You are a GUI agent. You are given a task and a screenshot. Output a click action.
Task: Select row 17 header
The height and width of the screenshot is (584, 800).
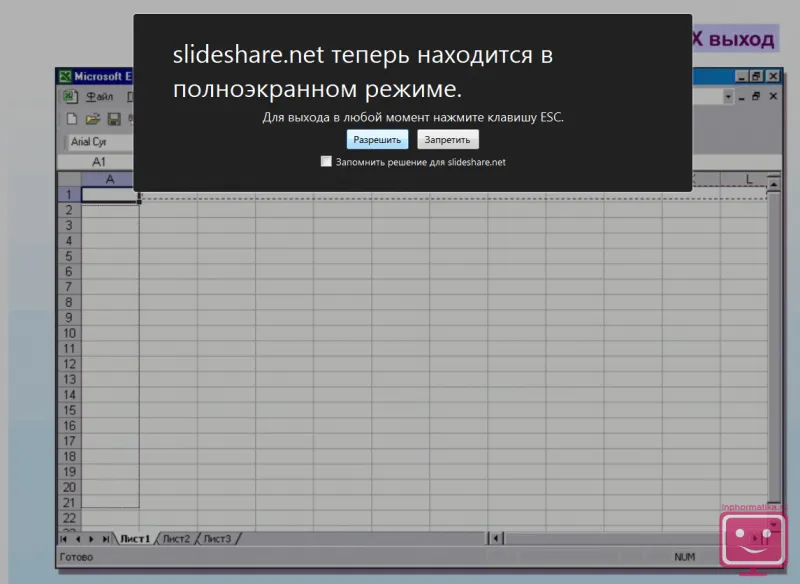[x=69, y=441]
